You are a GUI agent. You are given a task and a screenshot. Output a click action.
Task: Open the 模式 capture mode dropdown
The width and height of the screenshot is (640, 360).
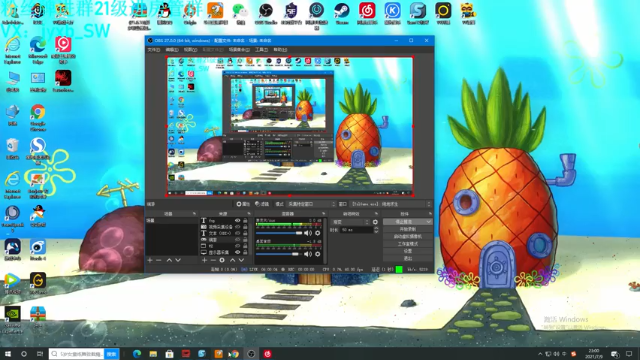(311, 204)
